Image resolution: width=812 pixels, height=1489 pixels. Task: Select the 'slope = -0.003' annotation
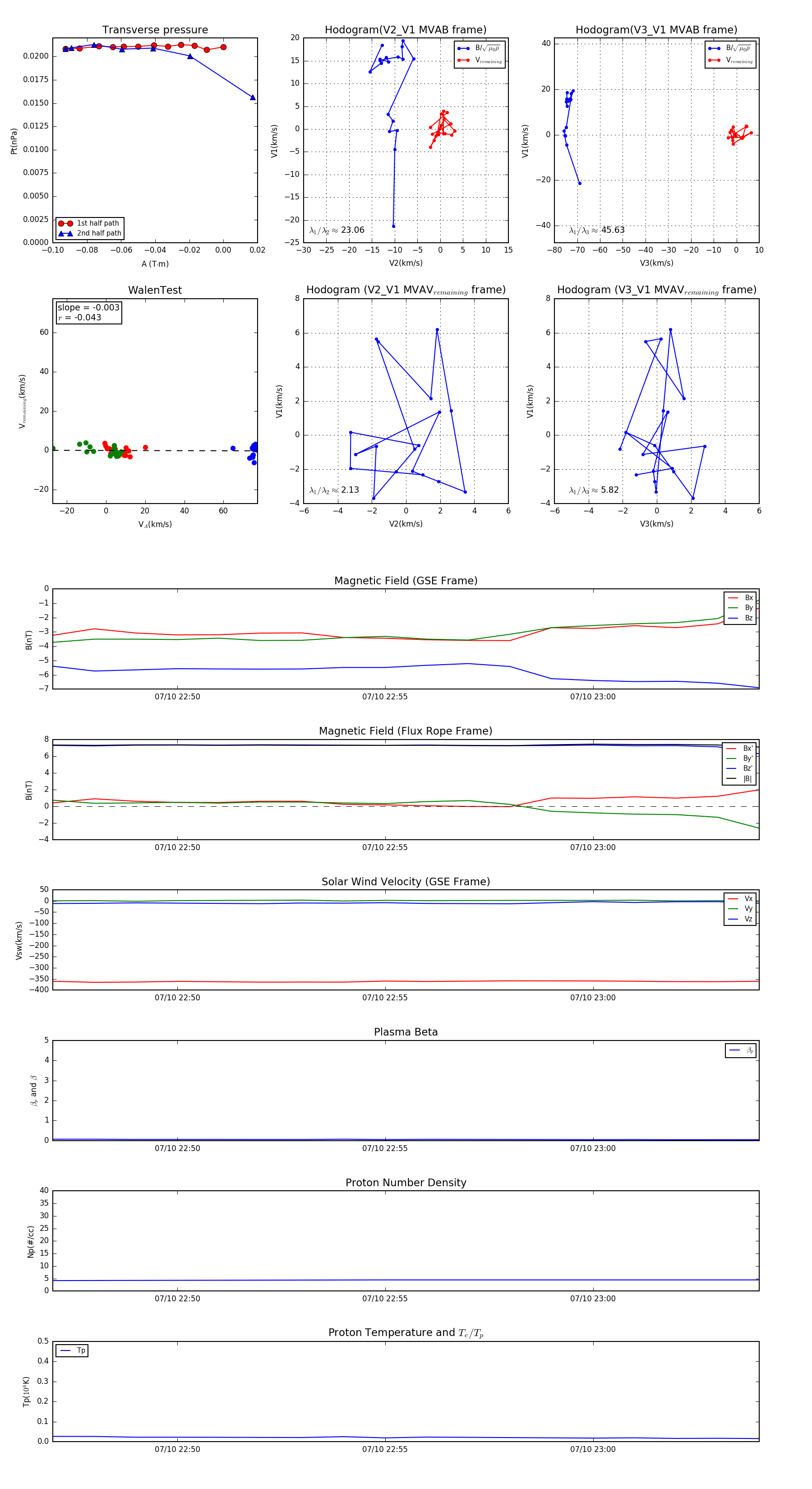[88, 308]
